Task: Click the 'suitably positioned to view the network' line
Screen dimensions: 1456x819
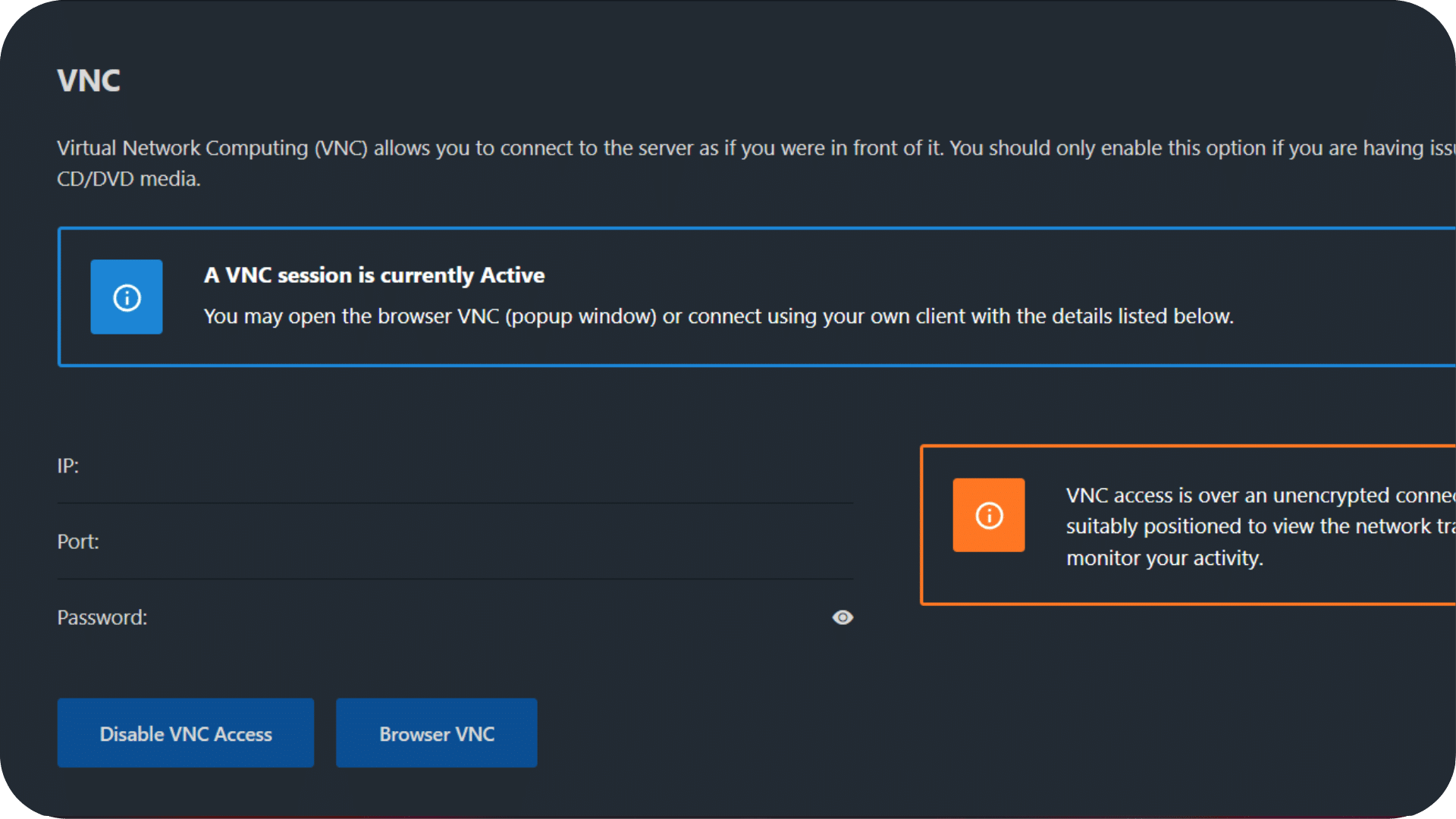Action: (x=1259, y=526)
